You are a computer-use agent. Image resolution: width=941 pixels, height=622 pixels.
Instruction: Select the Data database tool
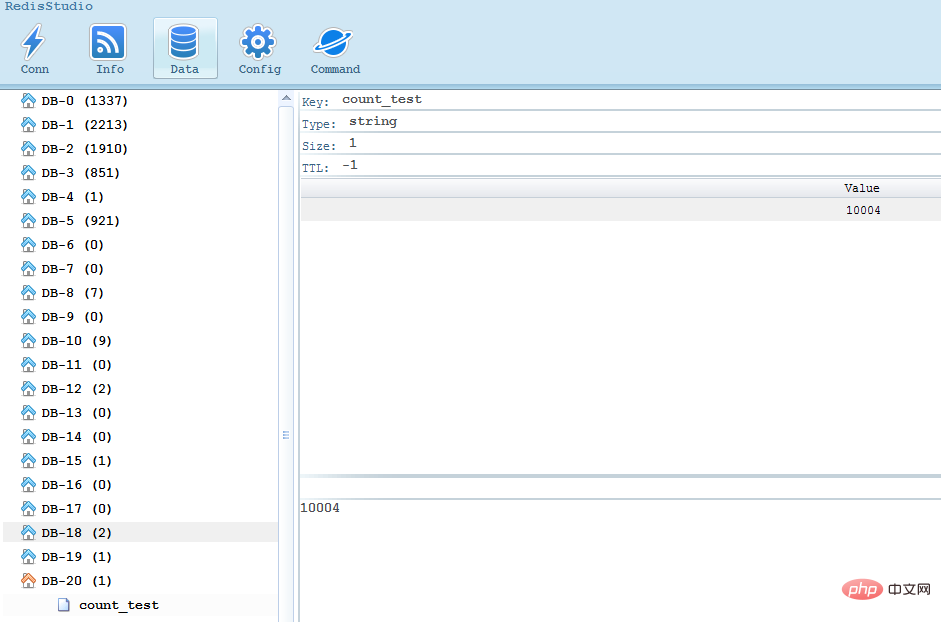click(185, 49)
